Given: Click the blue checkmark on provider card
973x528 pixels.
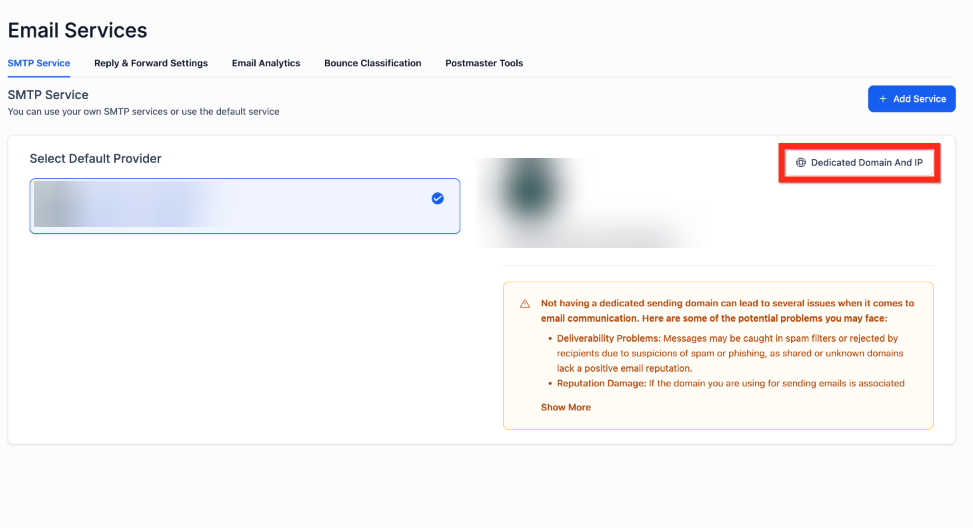Looking at the screenshot, I should [437, 199].
